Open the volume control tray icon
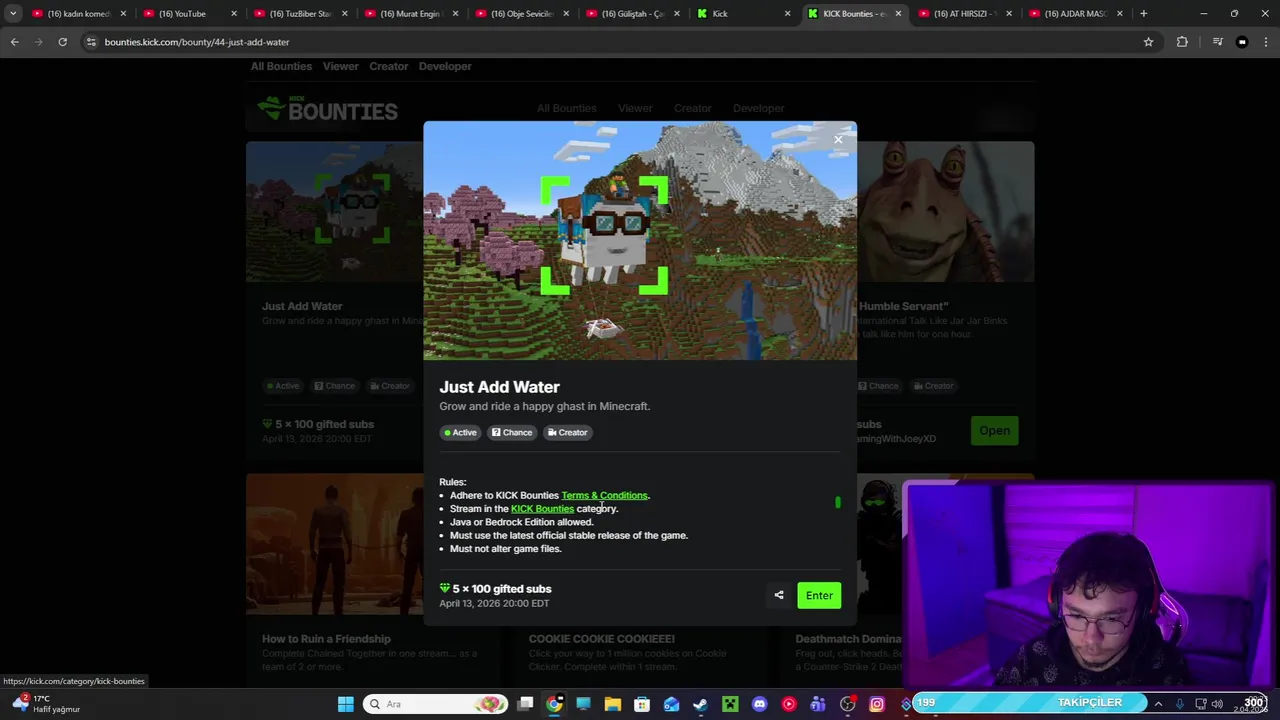This screenshot has width=1280, height=720. pos(1218,704)
